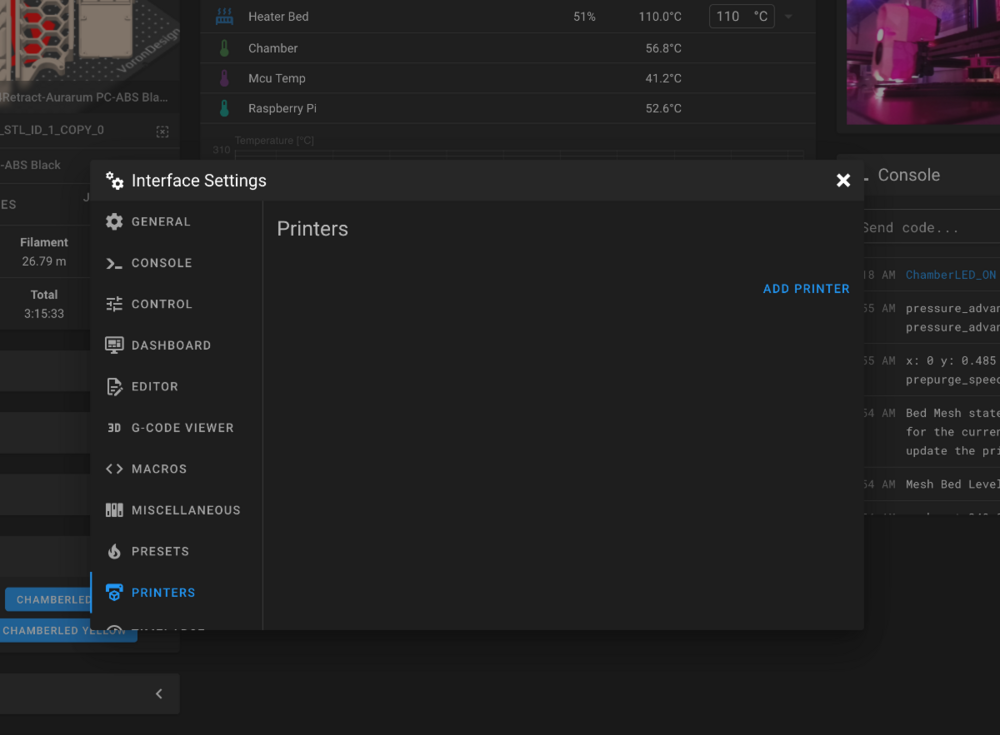Click the ChamberLED_ON console command link
Screen dimensions: 1000x735
[950, 275]
